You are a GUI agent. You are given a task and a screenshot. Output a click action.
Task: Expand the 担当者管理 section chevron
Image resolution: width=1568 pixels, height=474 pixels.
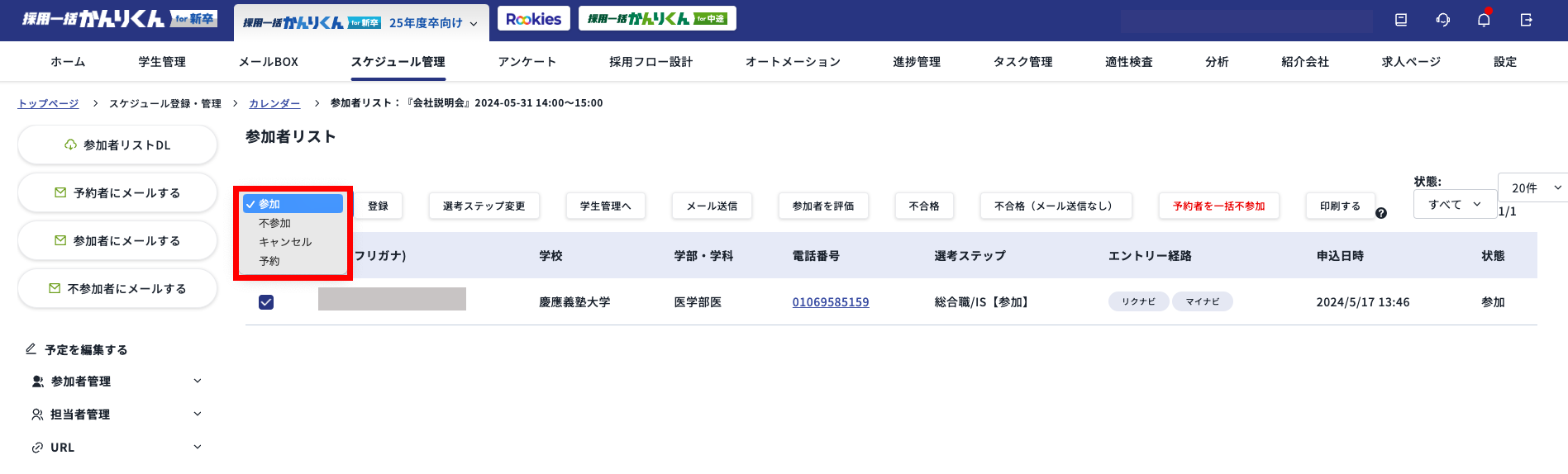(198, 414)
